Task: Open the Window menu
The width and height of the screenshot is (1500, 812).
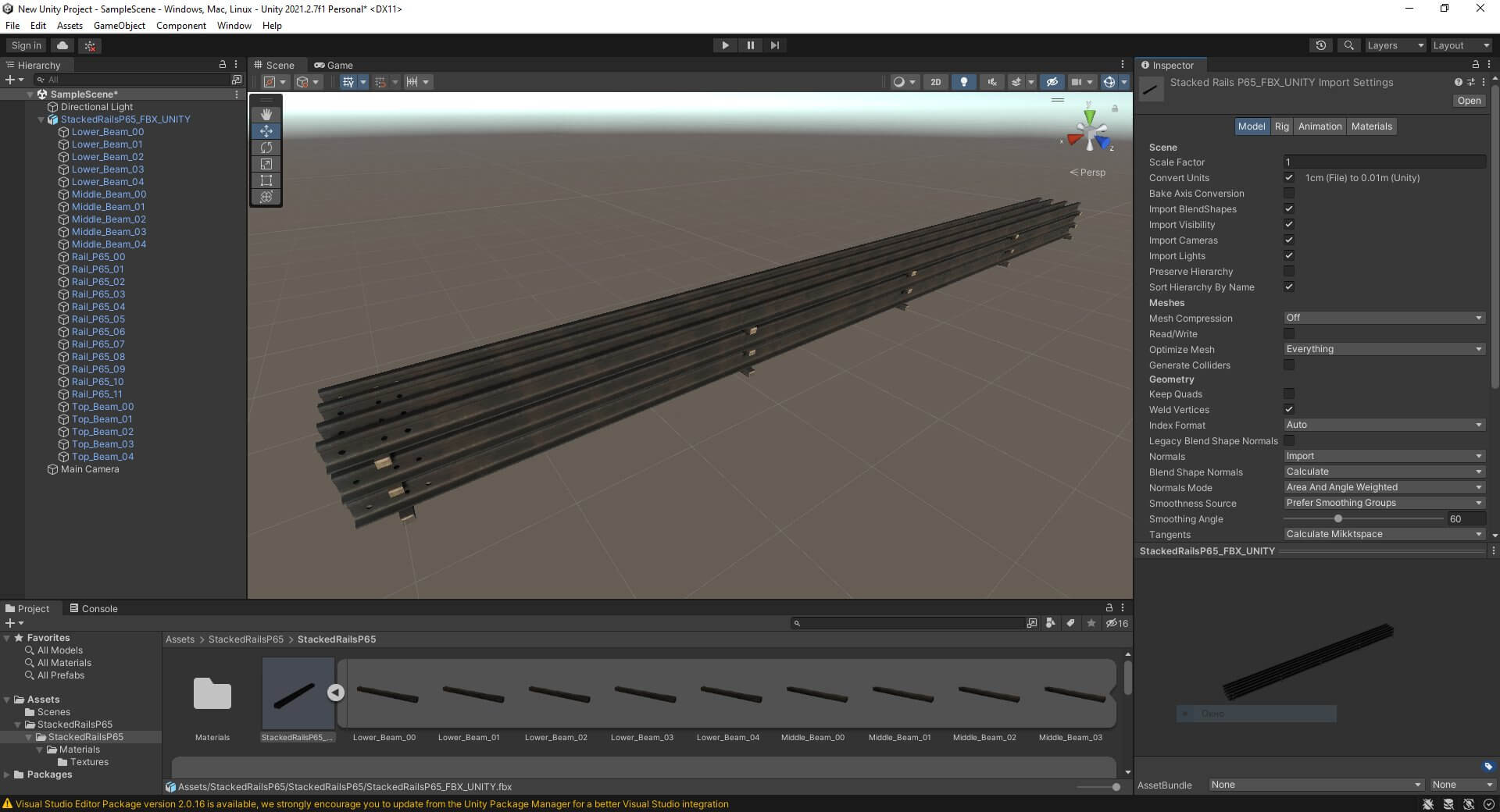Action: pyautogui.click(x=234, y=26)
